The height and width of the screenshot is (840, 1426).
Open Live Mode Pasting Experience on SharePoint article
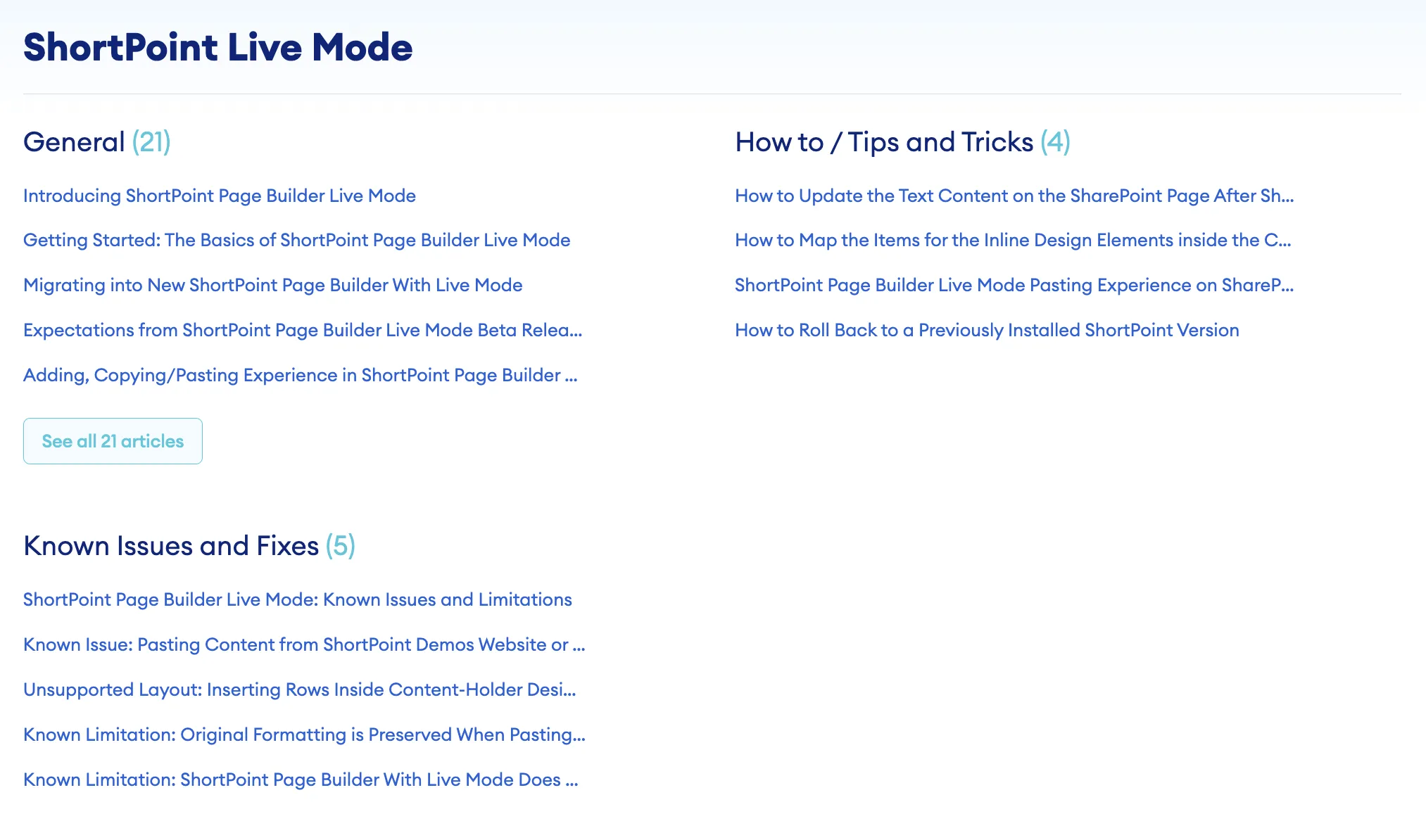click(x=1014, y=285)
